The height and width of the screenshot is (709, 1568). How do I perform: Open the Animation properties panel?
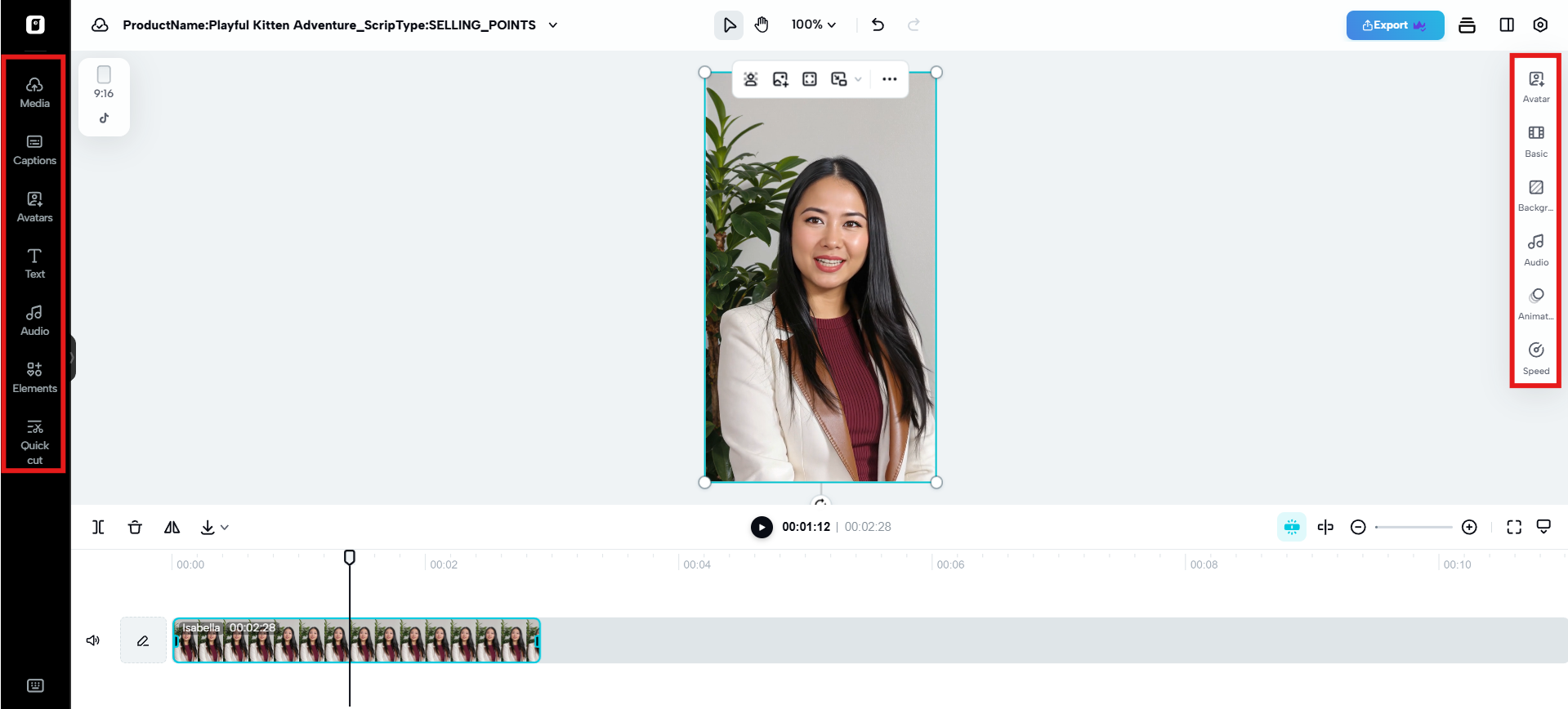click(1535, 303)
